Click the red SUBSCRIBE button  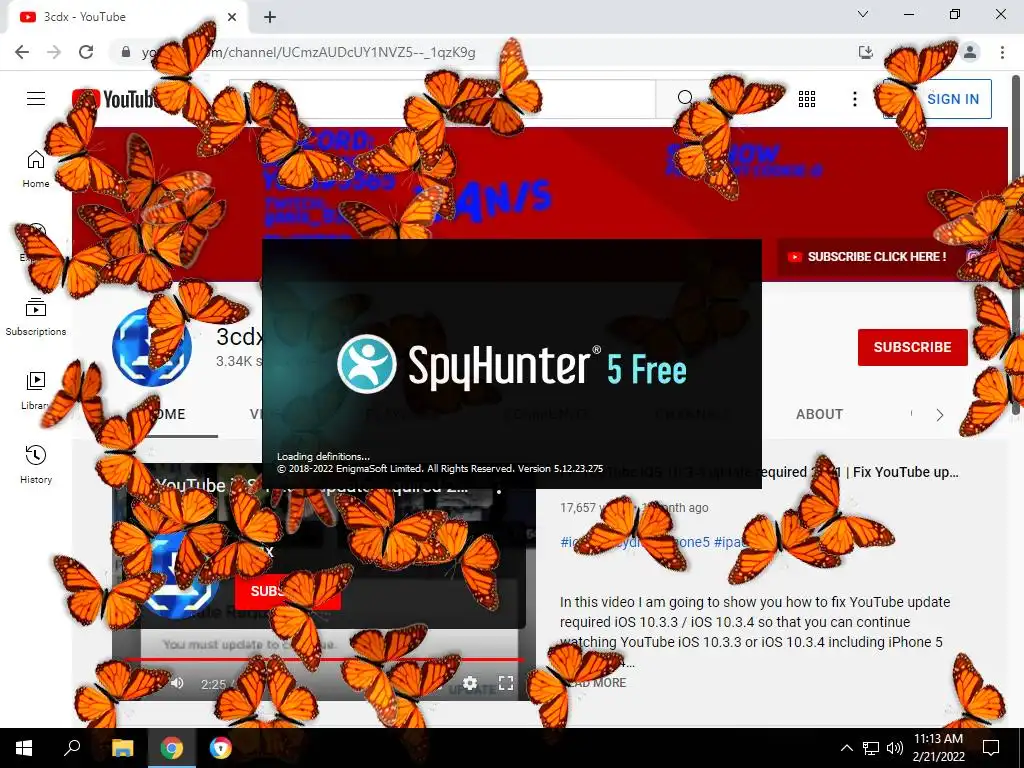tap(912, 347)
